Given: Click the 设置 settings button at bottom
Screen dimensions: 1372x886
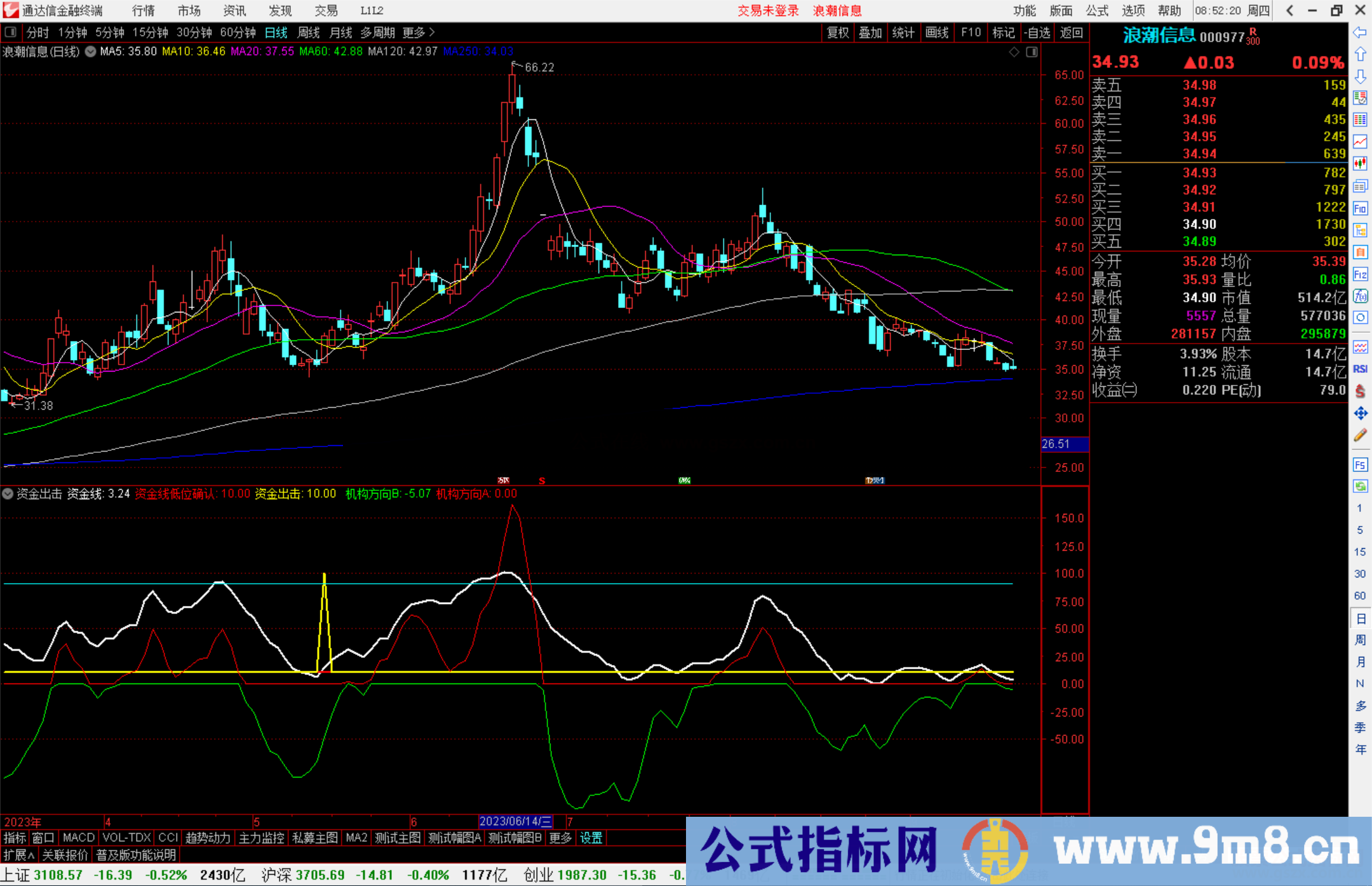Looking at the screenshot, I should pos(591,838).
